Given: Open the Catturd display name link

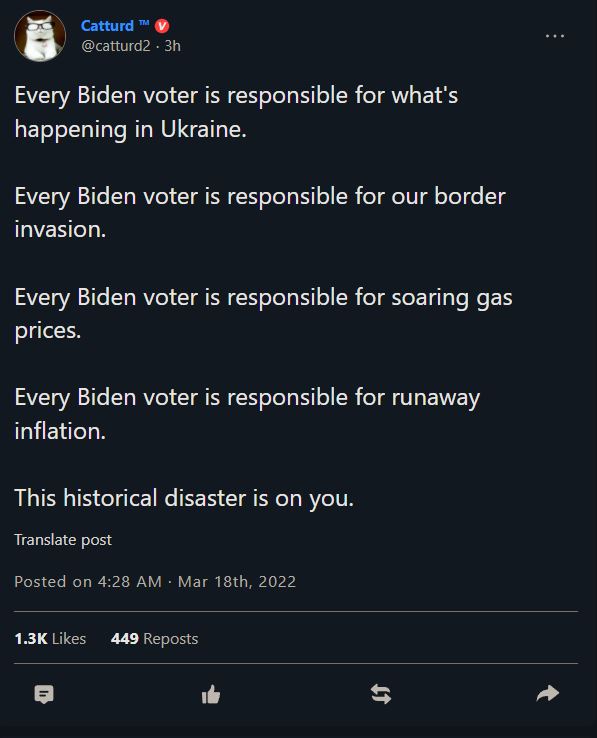Looking at the screenshot, I should [107, 25].
